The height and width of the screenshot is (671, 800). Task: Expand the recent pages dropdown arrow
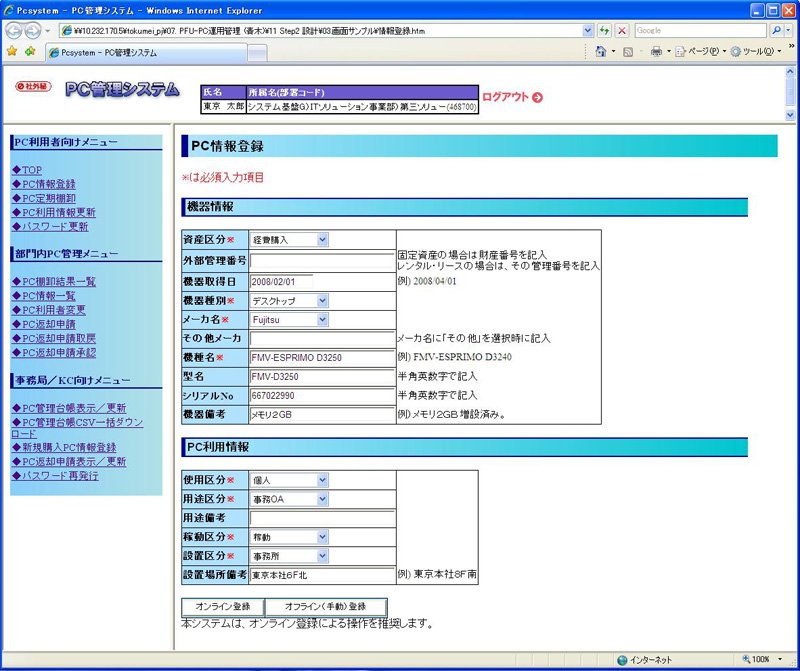(47, 31)
